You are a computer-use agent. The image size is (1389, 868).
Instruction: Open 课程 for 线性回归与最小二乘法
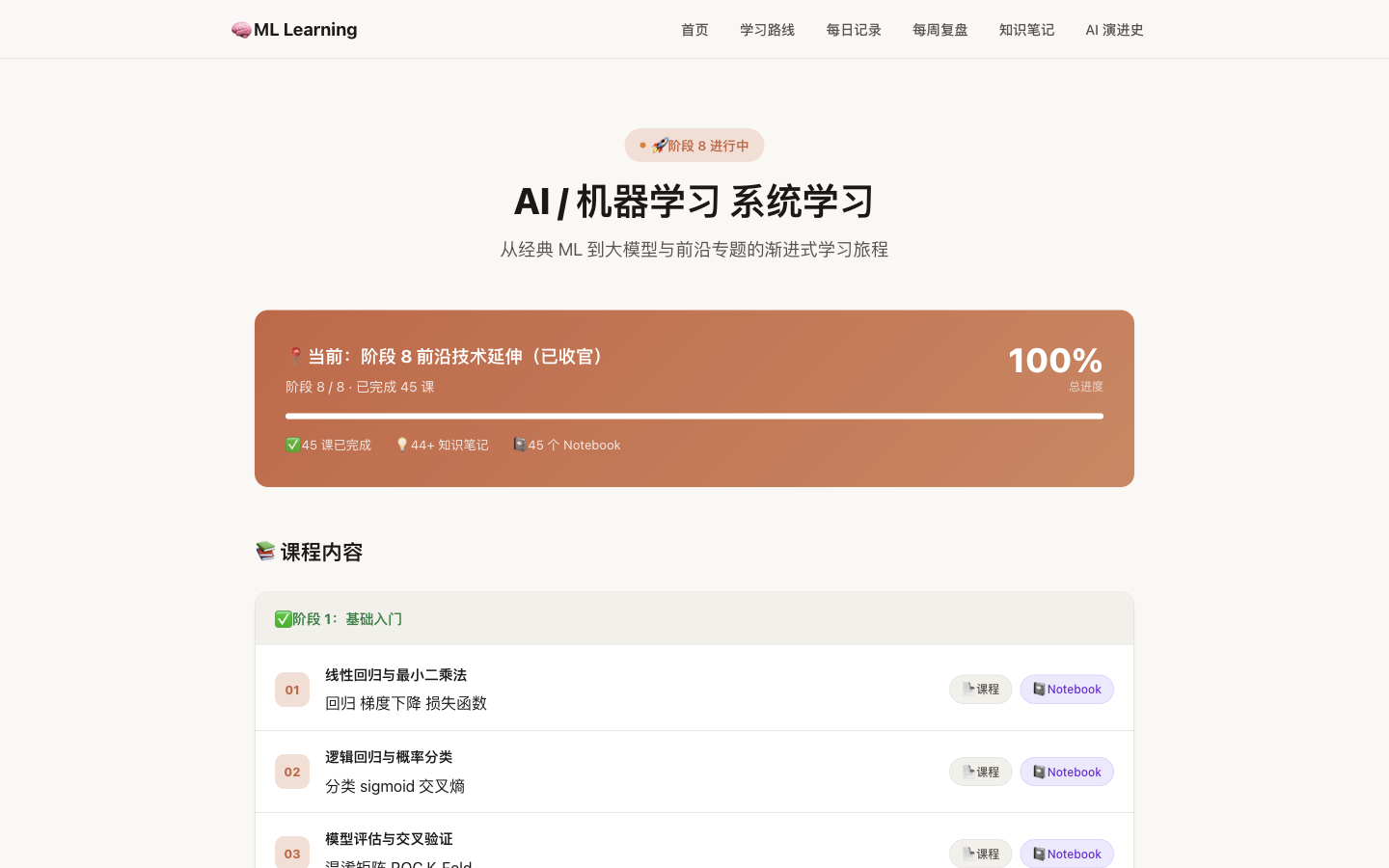tap(980, 690)
